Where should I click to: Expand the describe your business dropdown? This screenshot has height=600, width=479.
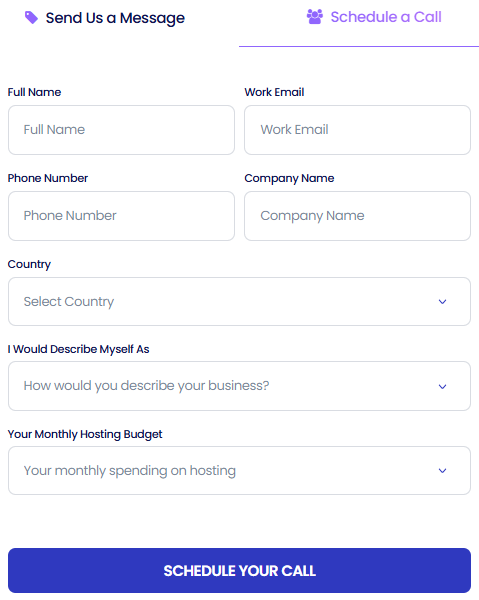240,386
